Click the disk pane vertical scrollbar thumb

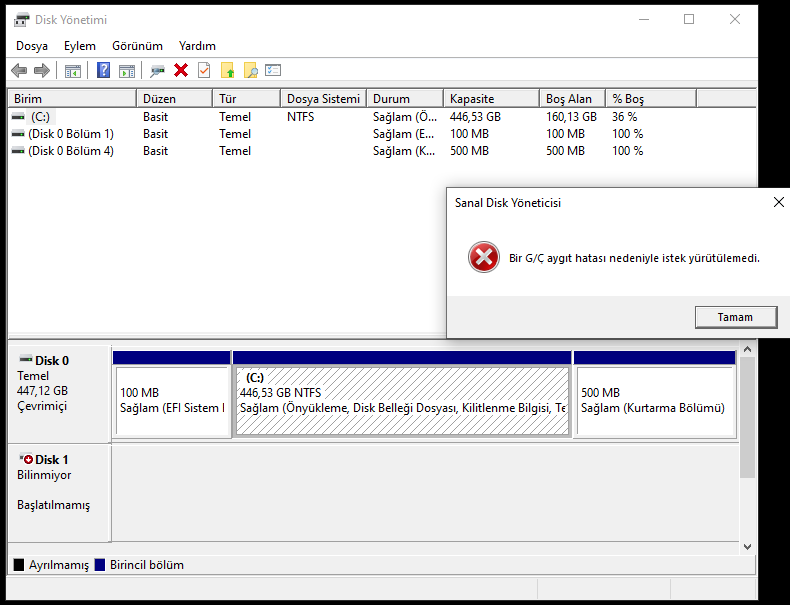(747, 417)
